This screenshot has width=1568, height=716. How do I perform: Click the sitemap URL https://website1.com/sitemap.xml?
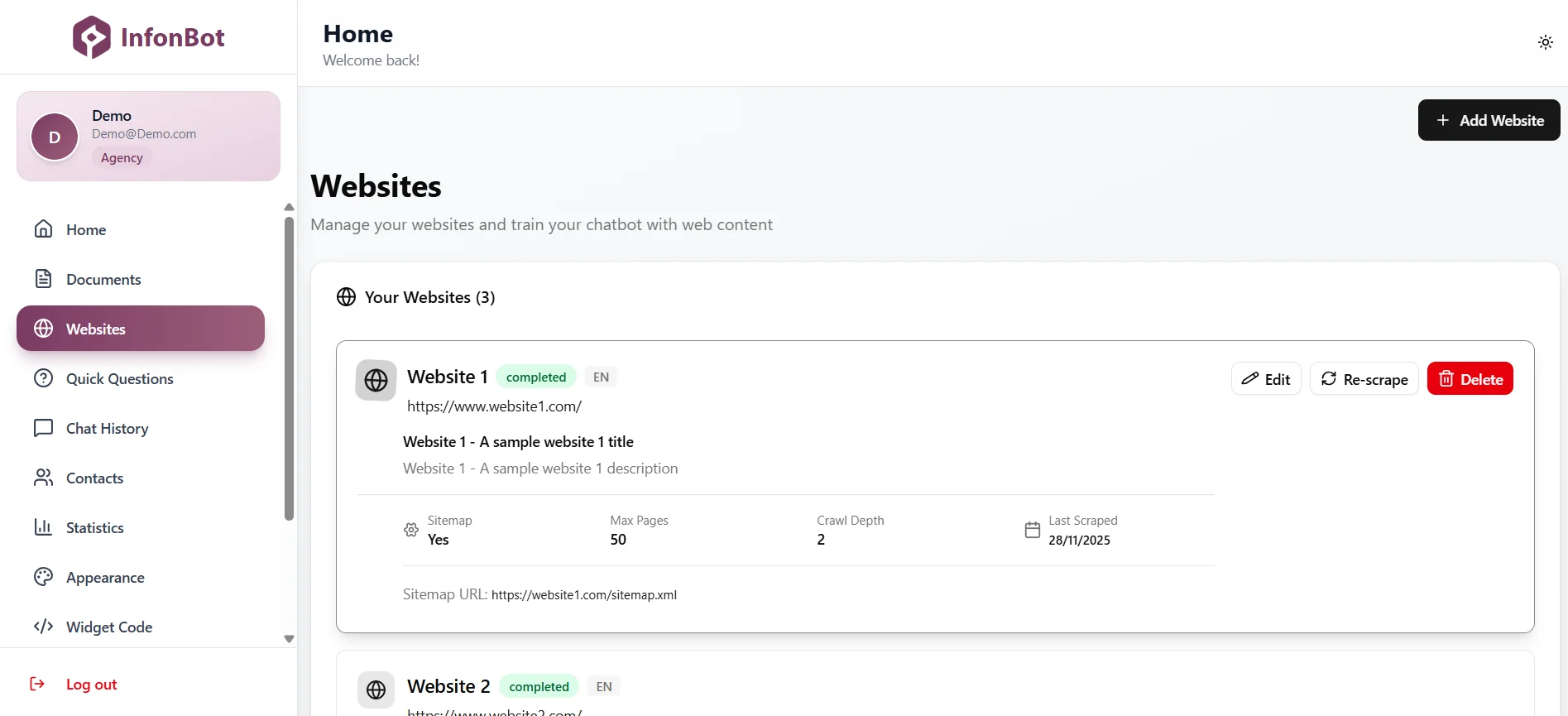(x=584, y=594)
